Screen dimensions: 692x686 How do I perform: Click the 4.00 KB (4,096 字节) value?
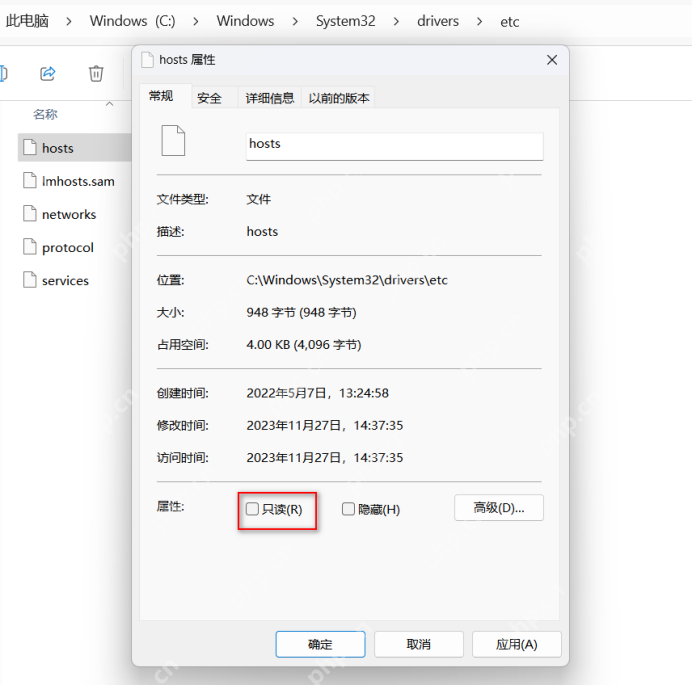[304, 345]
